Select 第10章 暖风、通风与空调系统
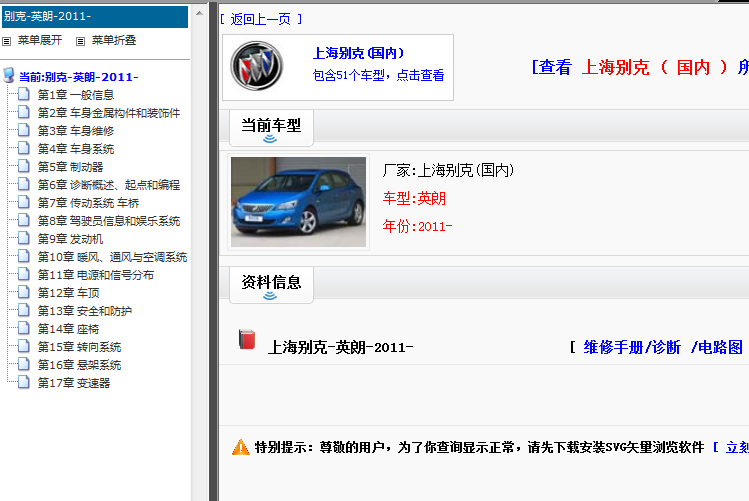 click(112, 257)
